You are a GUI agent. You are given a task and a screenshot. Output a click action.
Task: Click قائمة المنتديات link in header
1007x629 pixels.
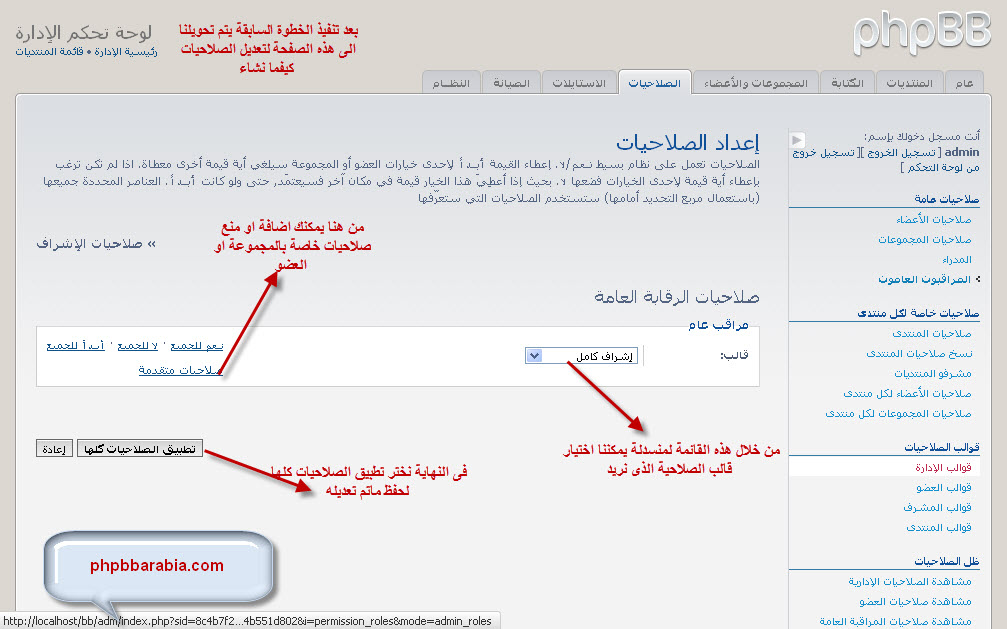pos(50,51)
